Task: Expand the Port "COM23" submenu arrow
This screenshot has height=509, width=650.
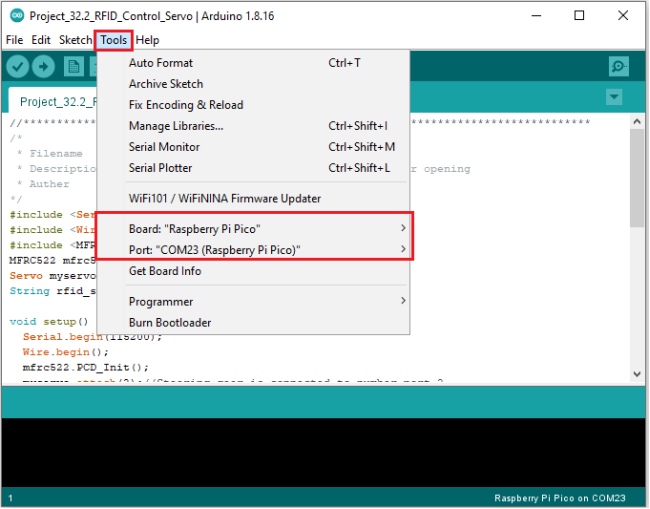Action: tap(403, 249)
